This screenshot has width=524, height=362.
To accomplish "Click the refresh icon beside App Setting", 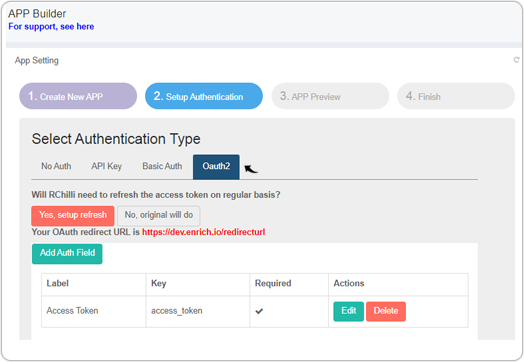I will [516, 60].
